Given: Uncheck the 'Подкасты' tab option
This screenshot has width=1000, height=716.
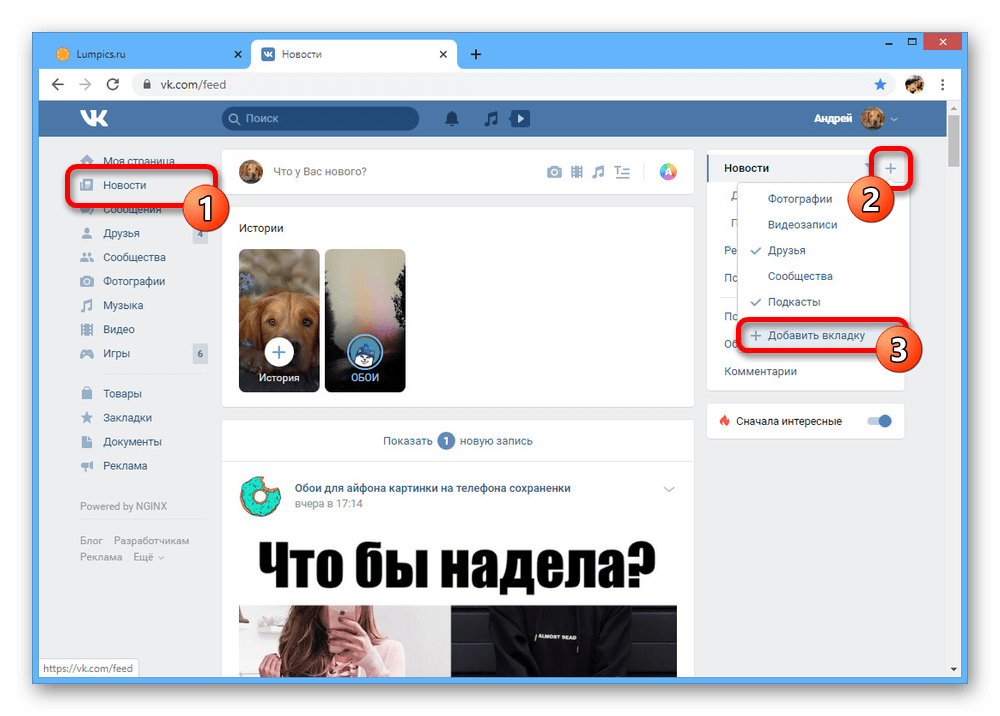Looking at the screenshot, I should pos(793,302).
